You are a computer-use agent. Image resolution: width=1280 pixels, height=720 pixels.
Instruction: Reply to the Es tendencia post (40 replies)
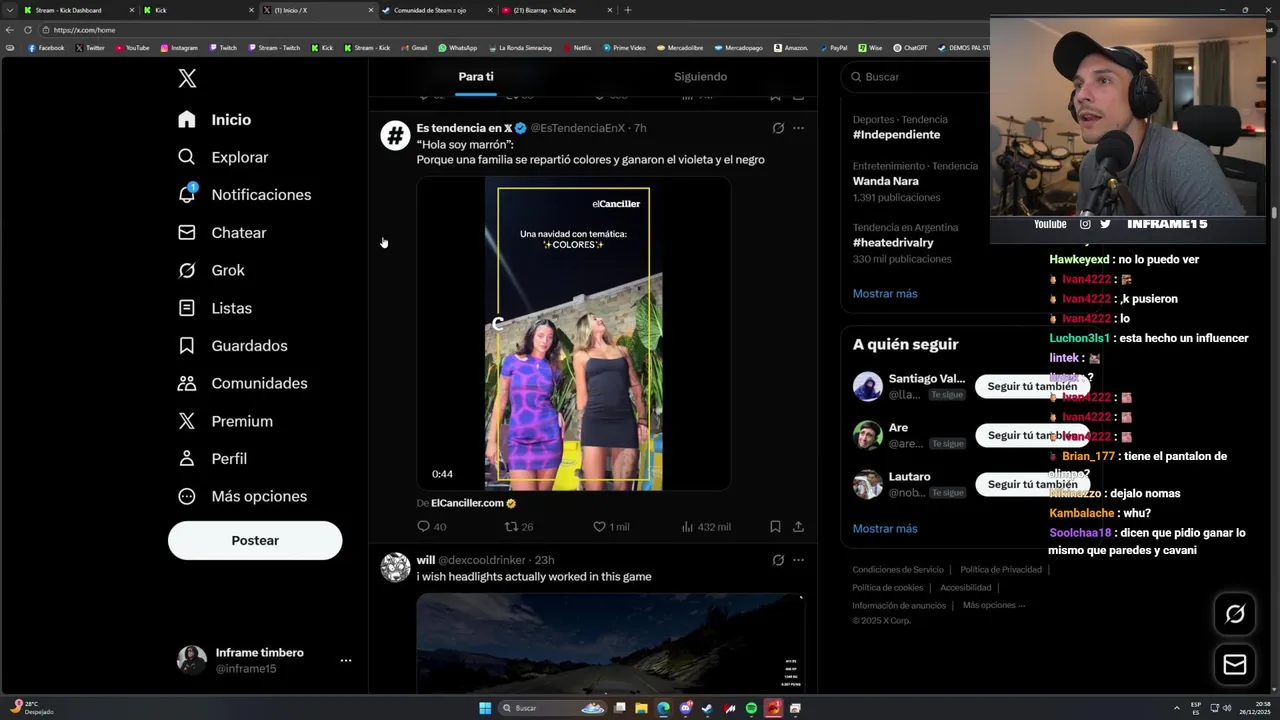pos(431,526)
